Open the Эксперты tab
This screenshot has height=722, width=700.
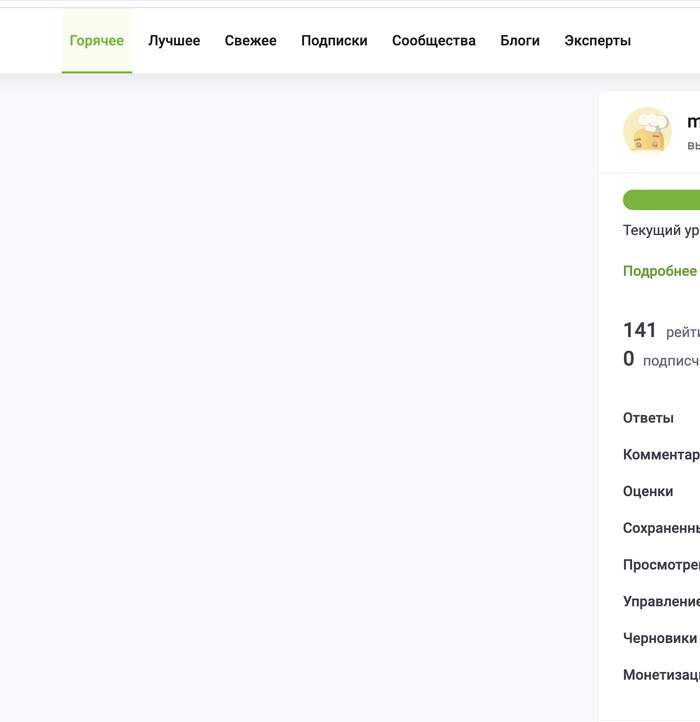597,41
